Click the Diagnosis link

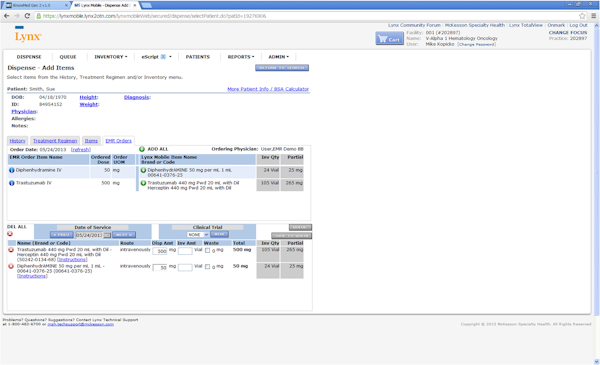[x=136, y=97]
